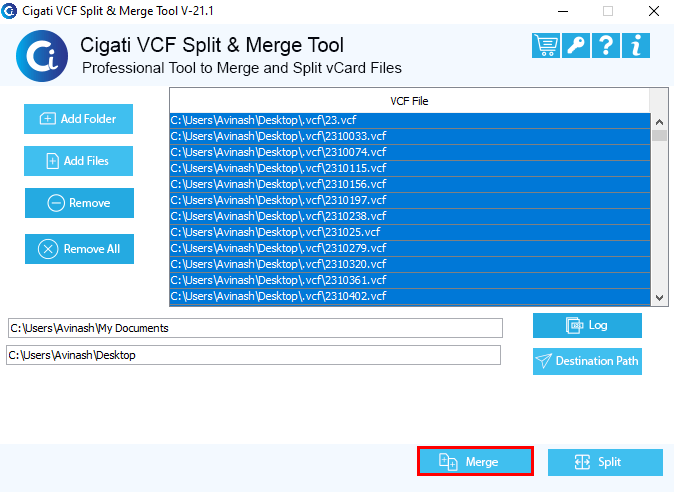Focus the My Documents log path field
The image size is (674, 492).
(255, 328)
